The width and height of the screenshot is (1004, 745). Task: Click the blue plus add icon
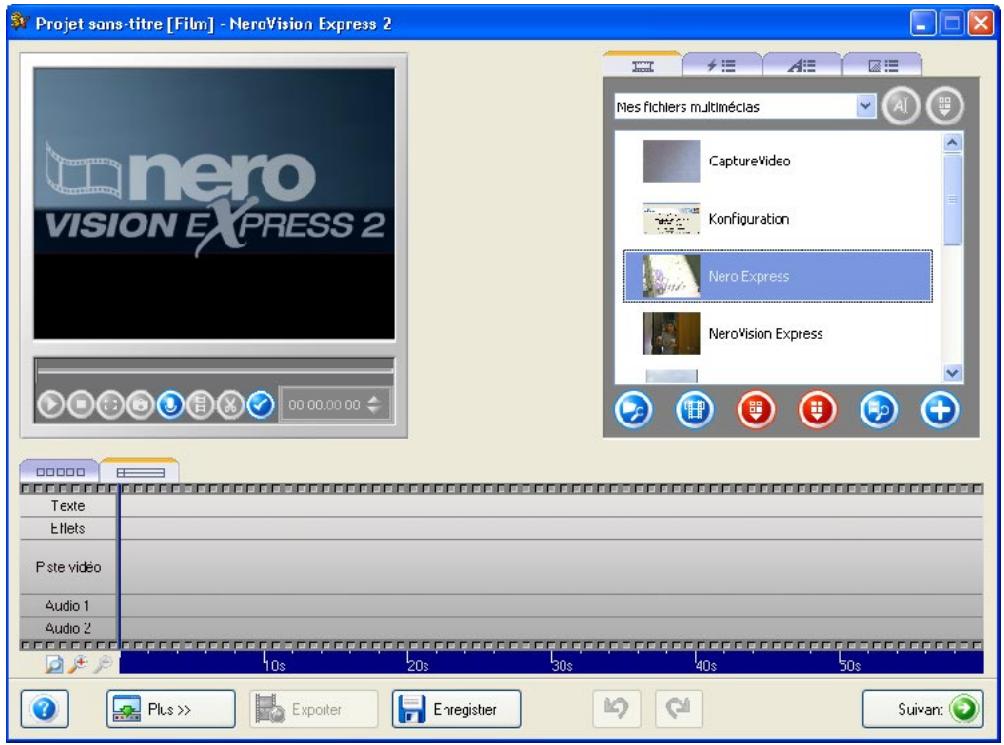[x=939, y=410]
